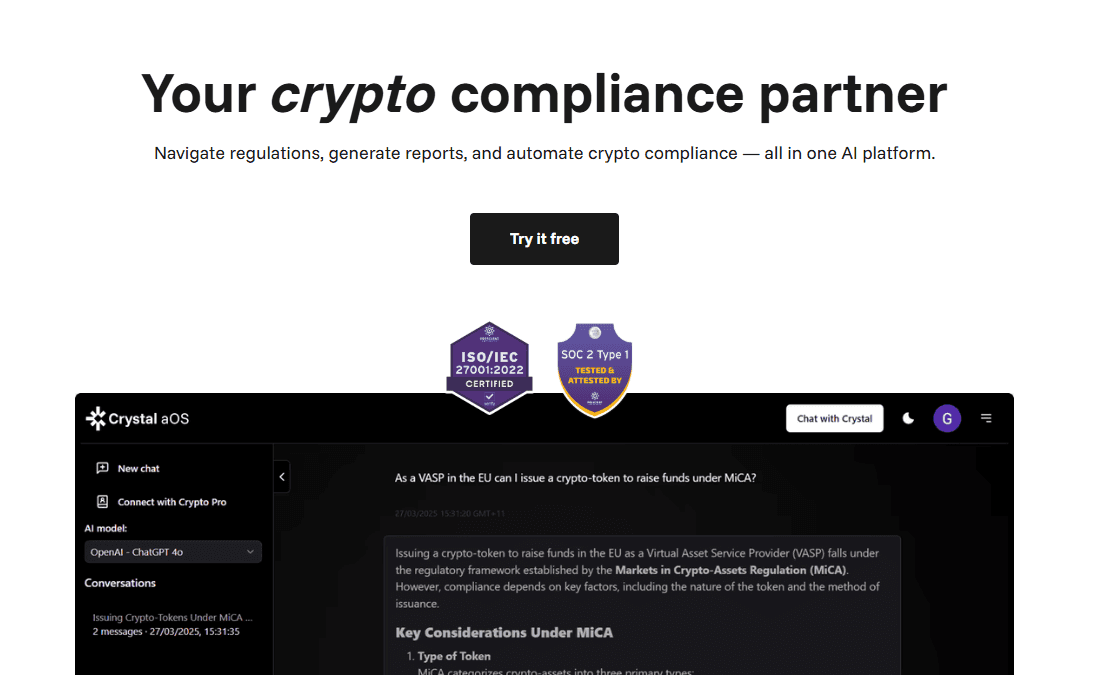Click the Key Considerations Under MiCA heading

[504, 633]
